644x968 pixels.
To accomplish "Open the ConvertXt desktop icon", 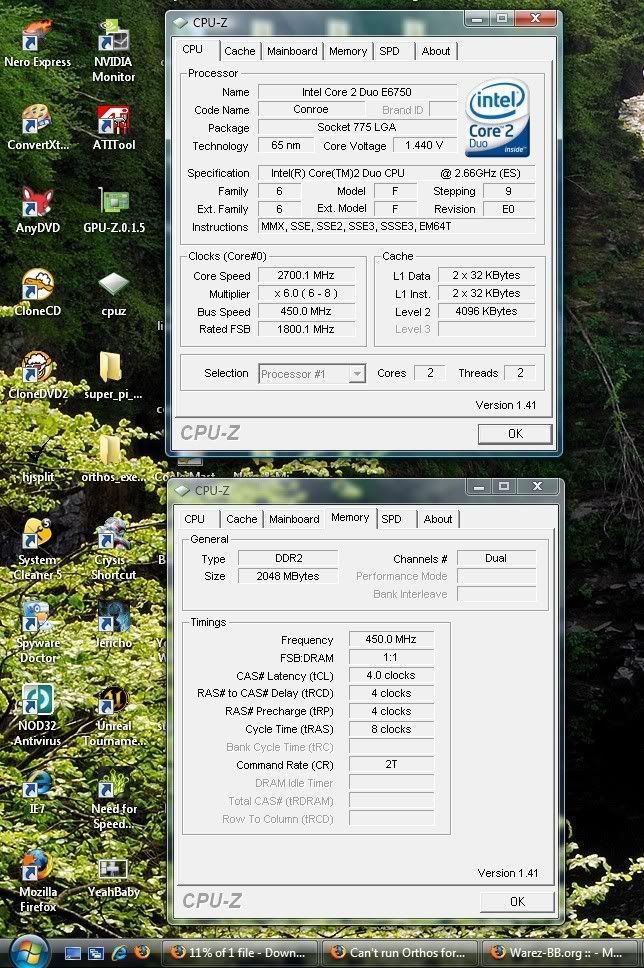I will [x=38, y=127].
